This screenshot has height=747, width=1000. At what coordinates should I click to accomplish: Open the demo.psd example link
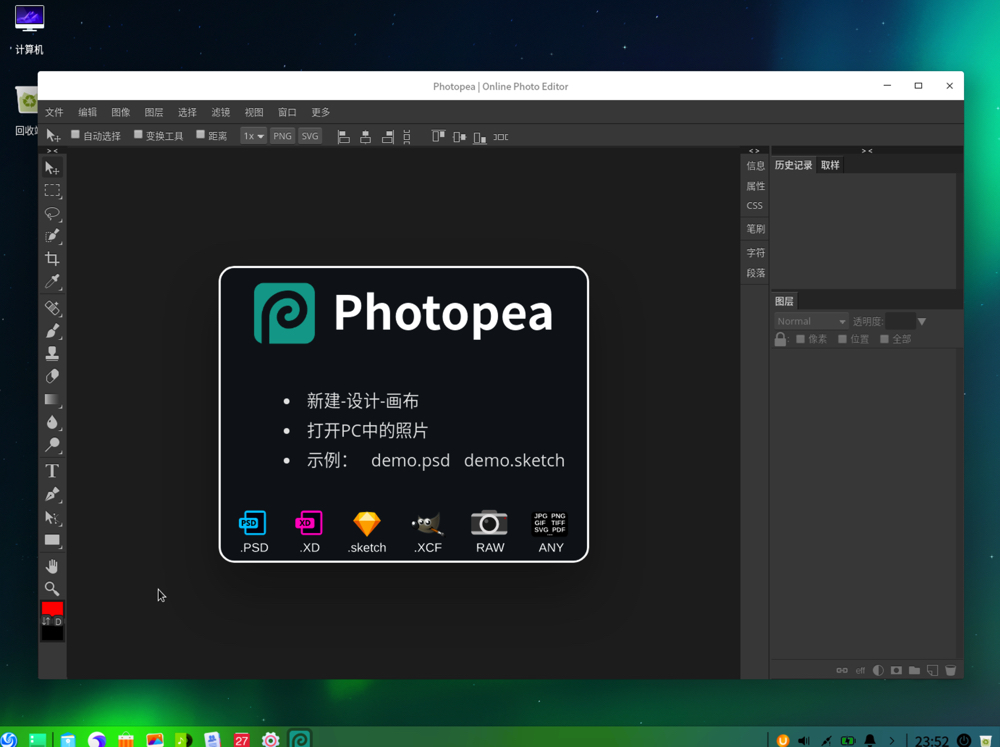[x=410, y=461]
